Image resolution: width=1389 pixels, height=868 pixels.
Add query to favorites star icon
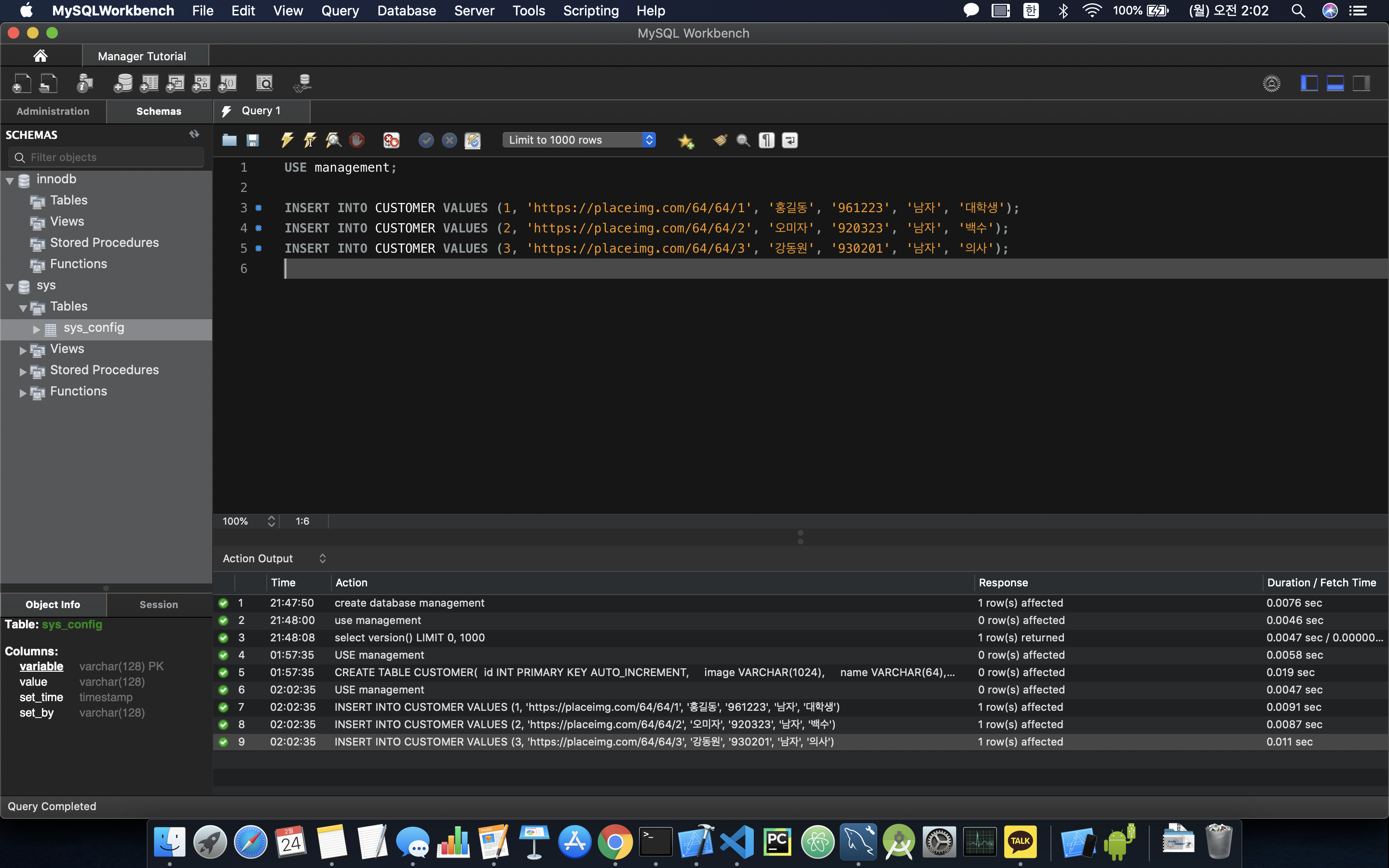(x=685, y=140)
